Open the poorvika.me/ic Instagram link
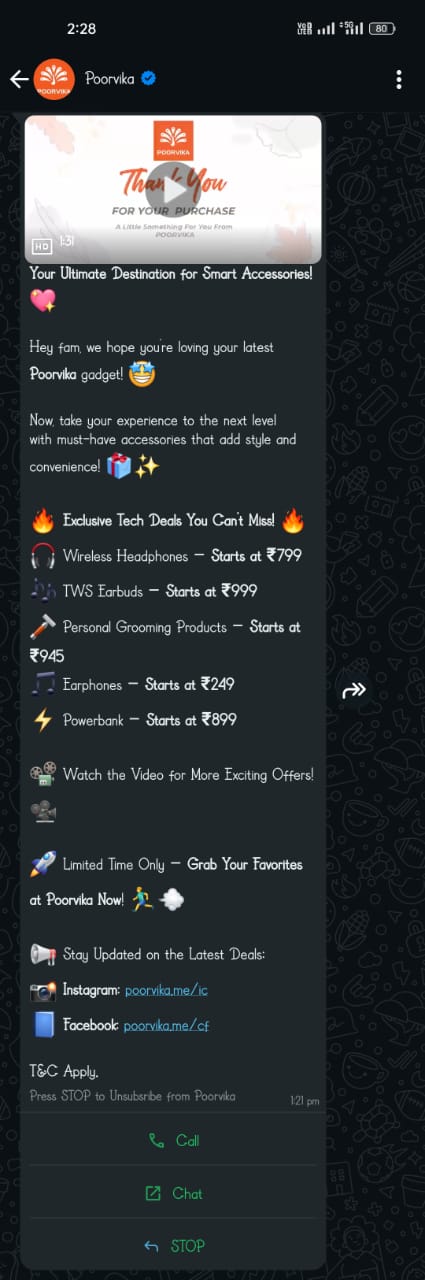The width and height of the screenshot is (425, 1280). 166,990
